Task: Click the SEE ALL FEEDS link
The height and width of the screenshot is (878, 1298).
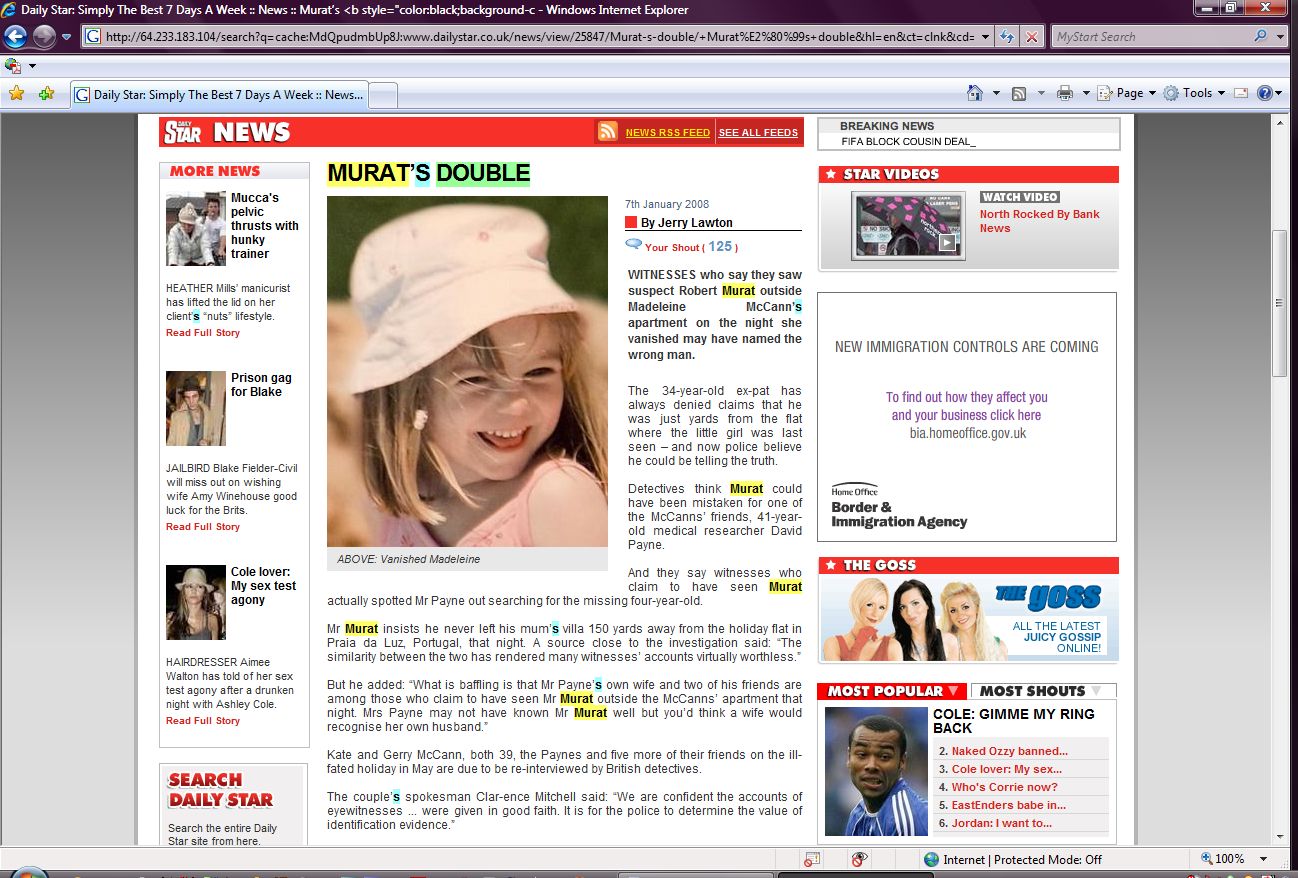Action: (x=758, y=132)
